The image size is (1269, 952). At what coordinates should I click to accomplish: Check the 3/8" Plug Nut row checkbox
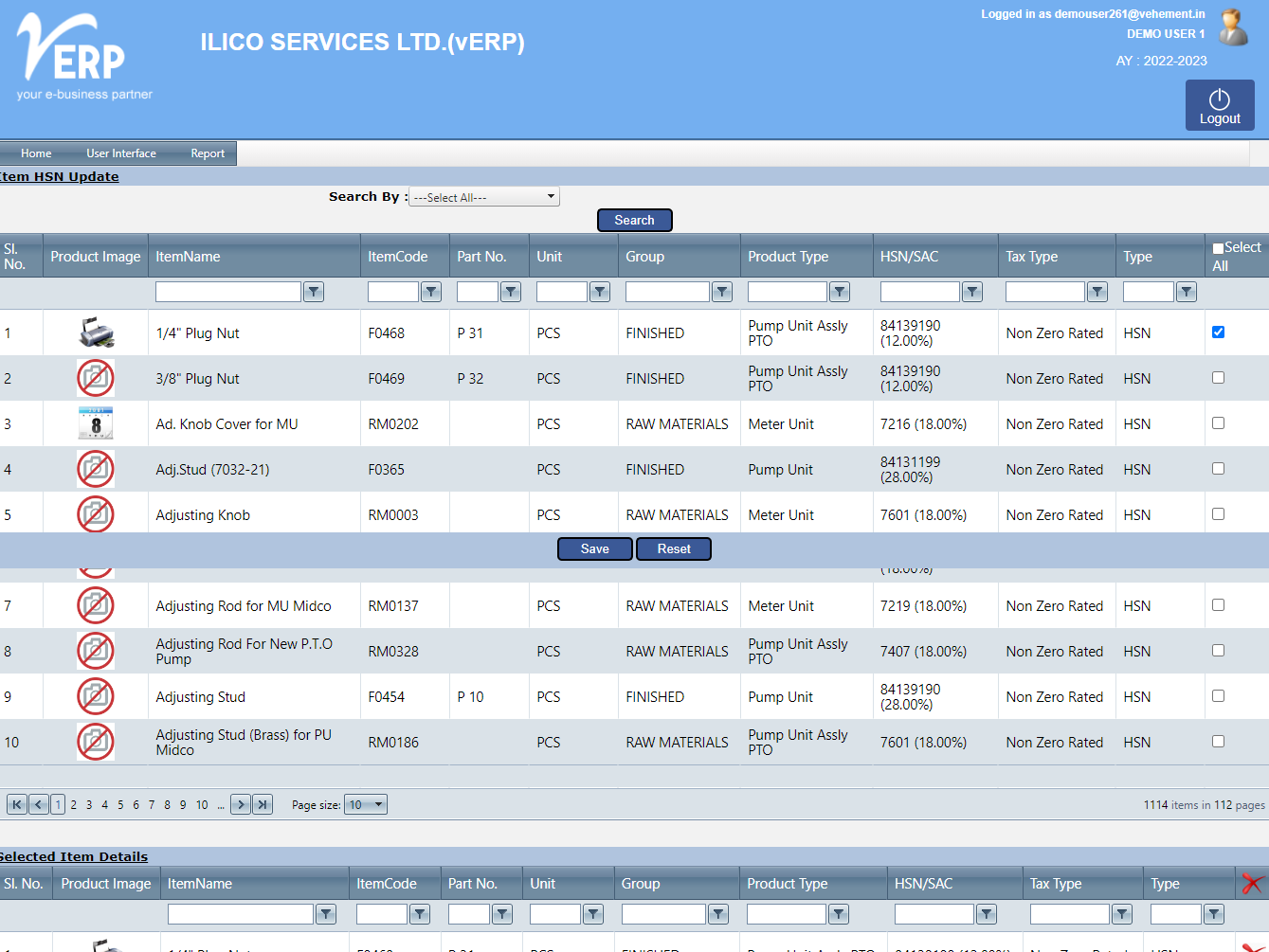[1219, 378]
